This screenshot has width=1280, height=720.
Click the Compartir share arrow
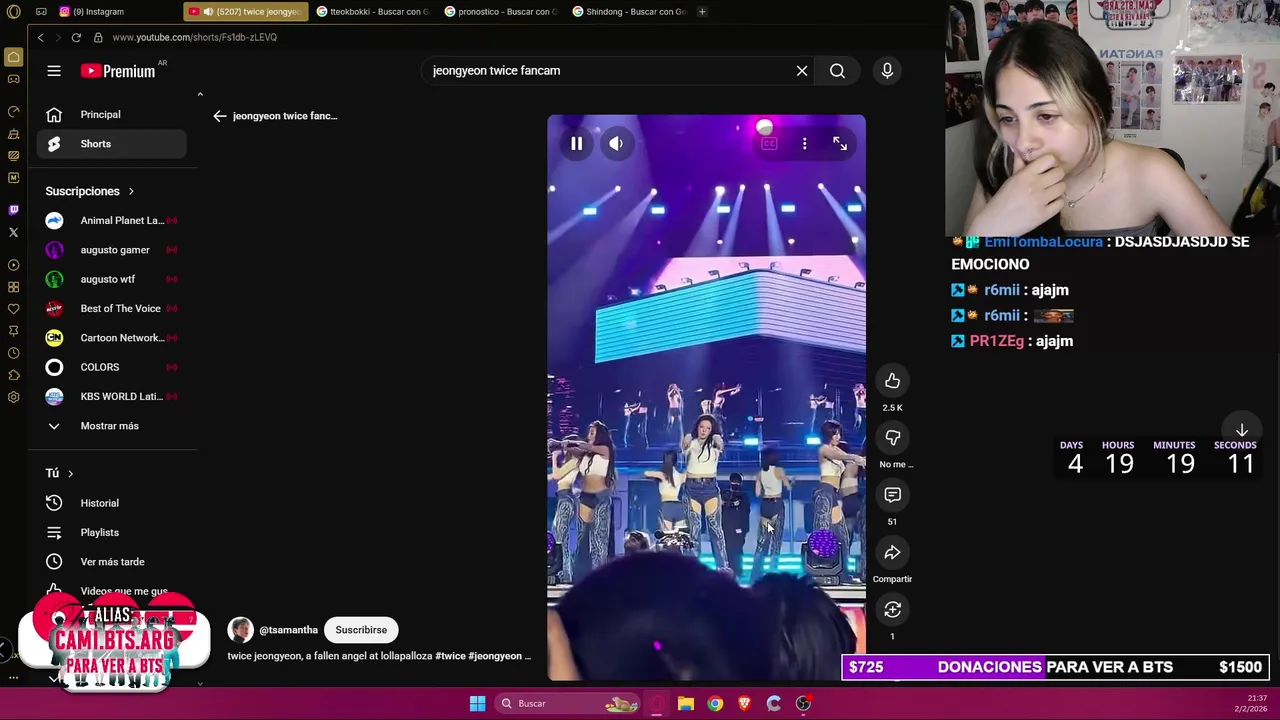pos(892,552)
